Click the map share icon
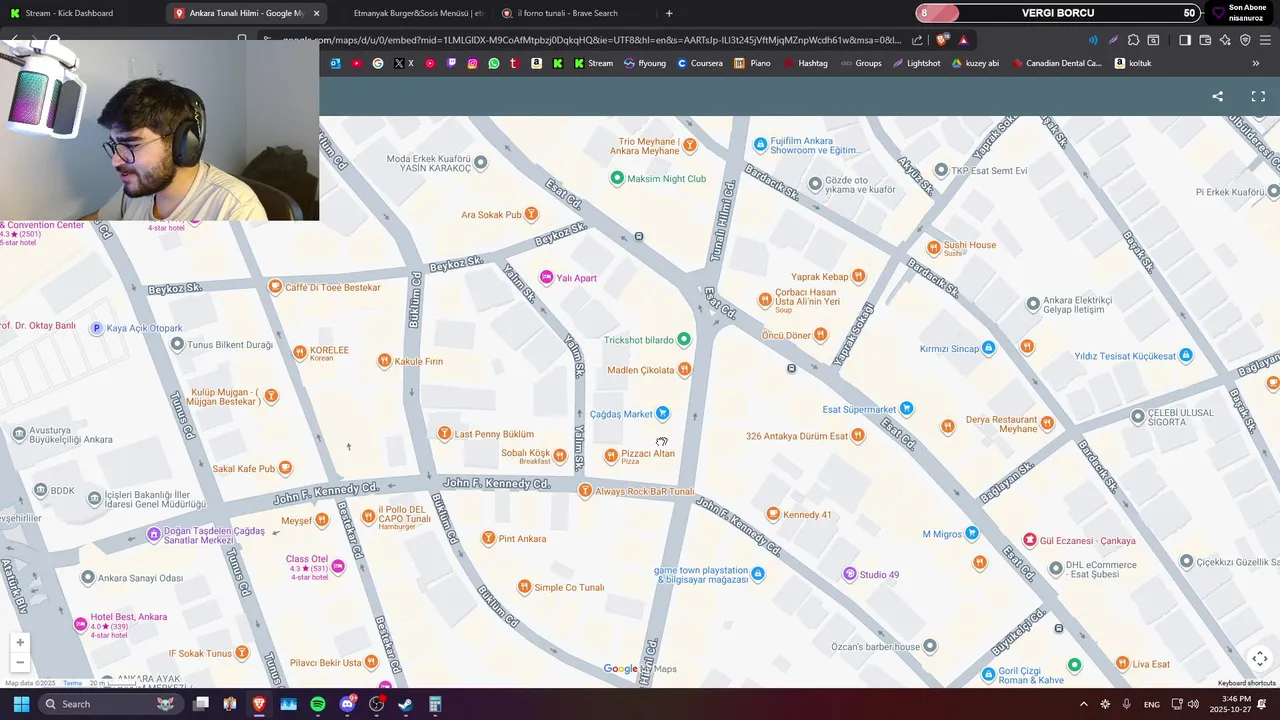The width and height of the screenshot is (1280, 720). [1217, 97]
